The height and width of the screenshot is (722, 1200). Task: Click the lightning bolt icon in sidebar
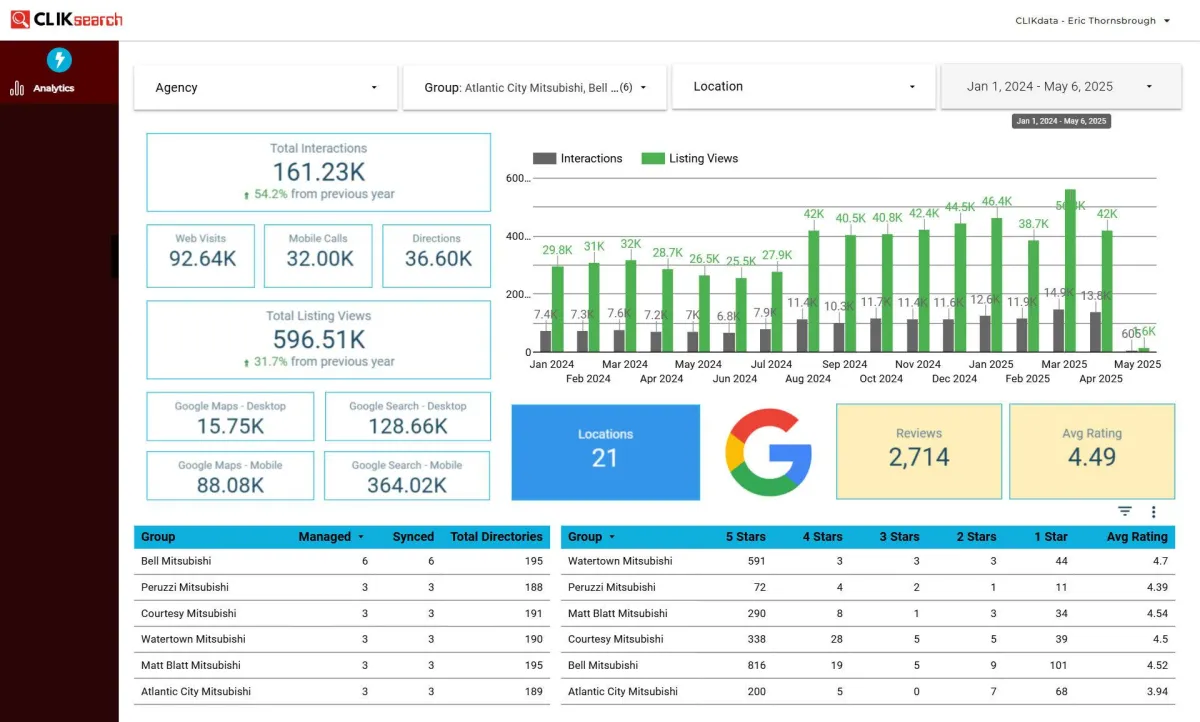click(x=59, y=60)
